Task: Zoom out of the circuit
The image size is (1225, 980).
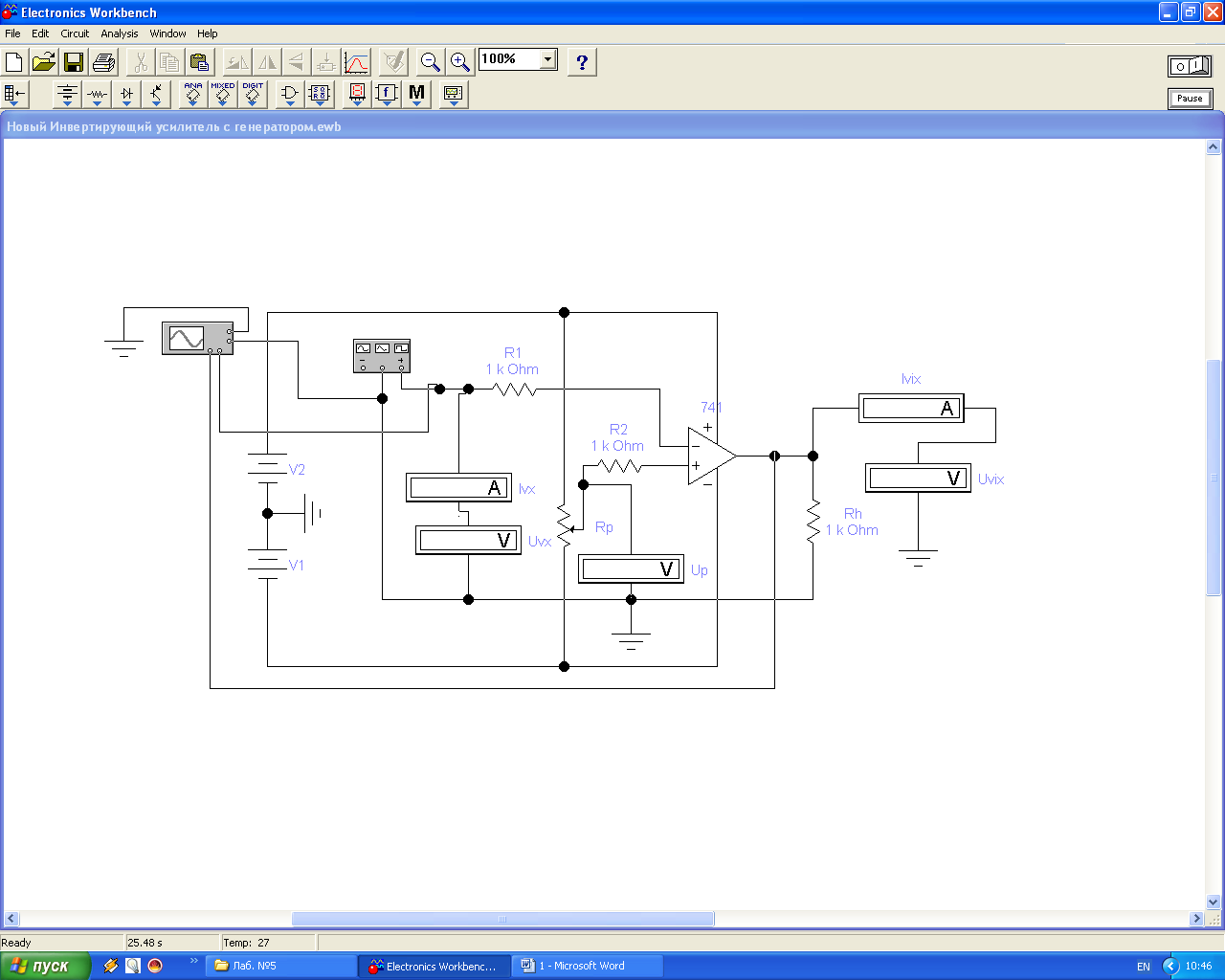Action: [x=431, y=62]
